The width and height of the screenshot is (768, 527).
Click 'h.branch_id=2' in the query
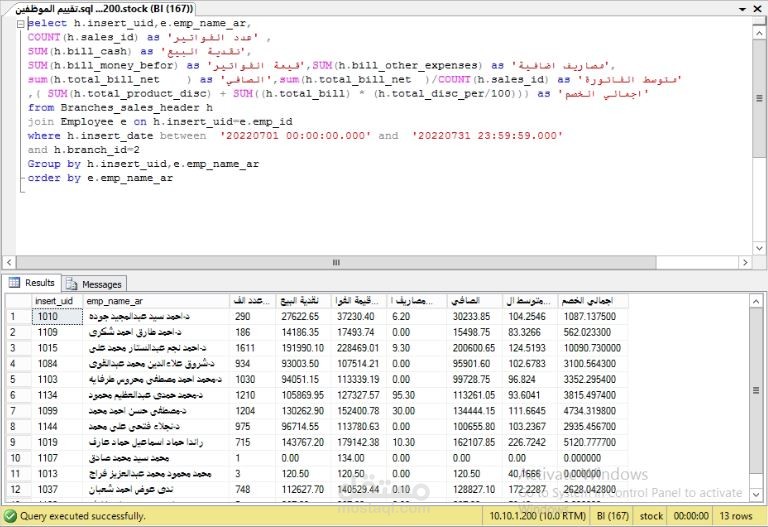pos(96,150)
